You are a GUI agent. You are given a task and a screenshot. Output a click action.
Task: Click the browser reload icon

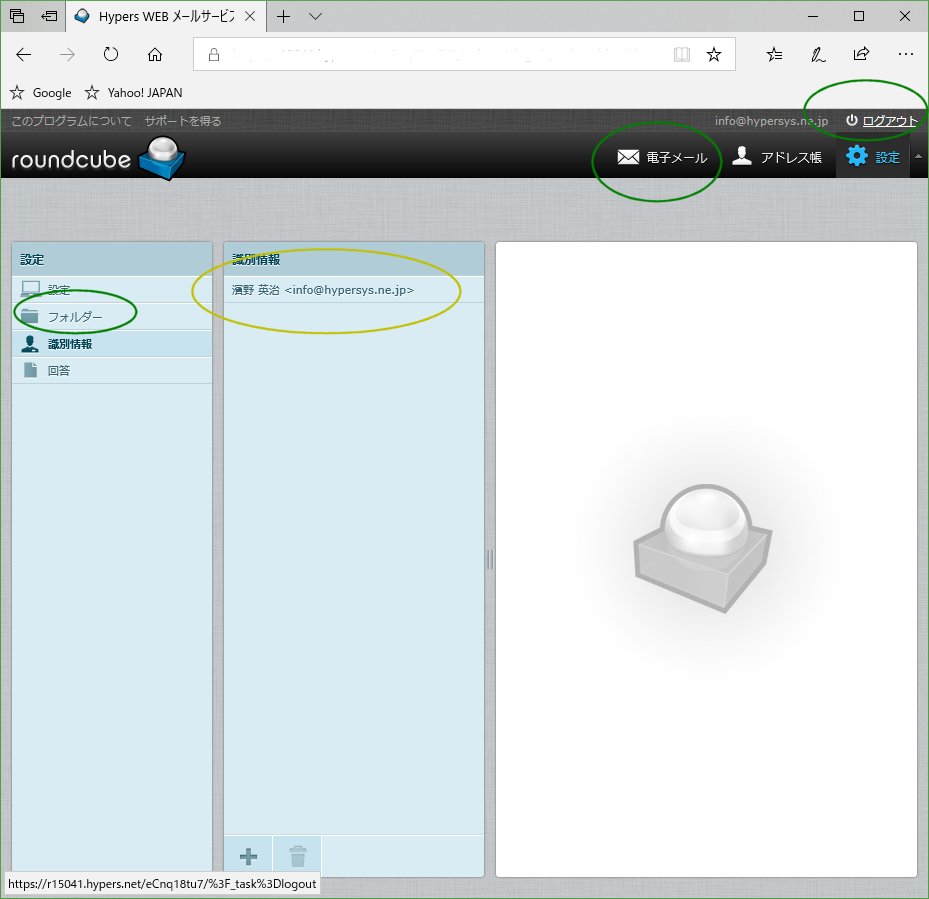coord(110,55)
